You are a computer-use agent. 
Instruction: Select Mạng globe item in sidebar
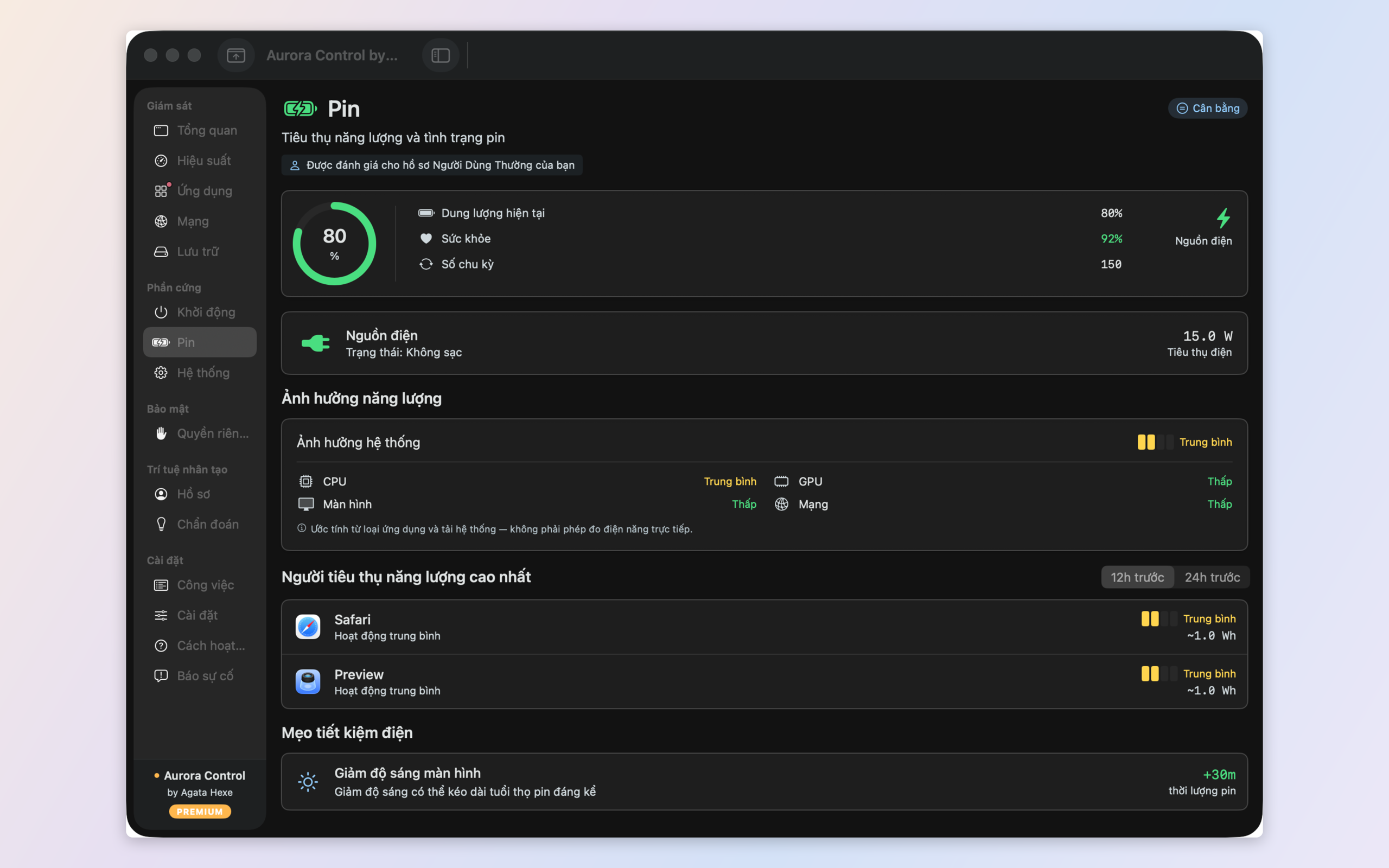pos(200,221)
